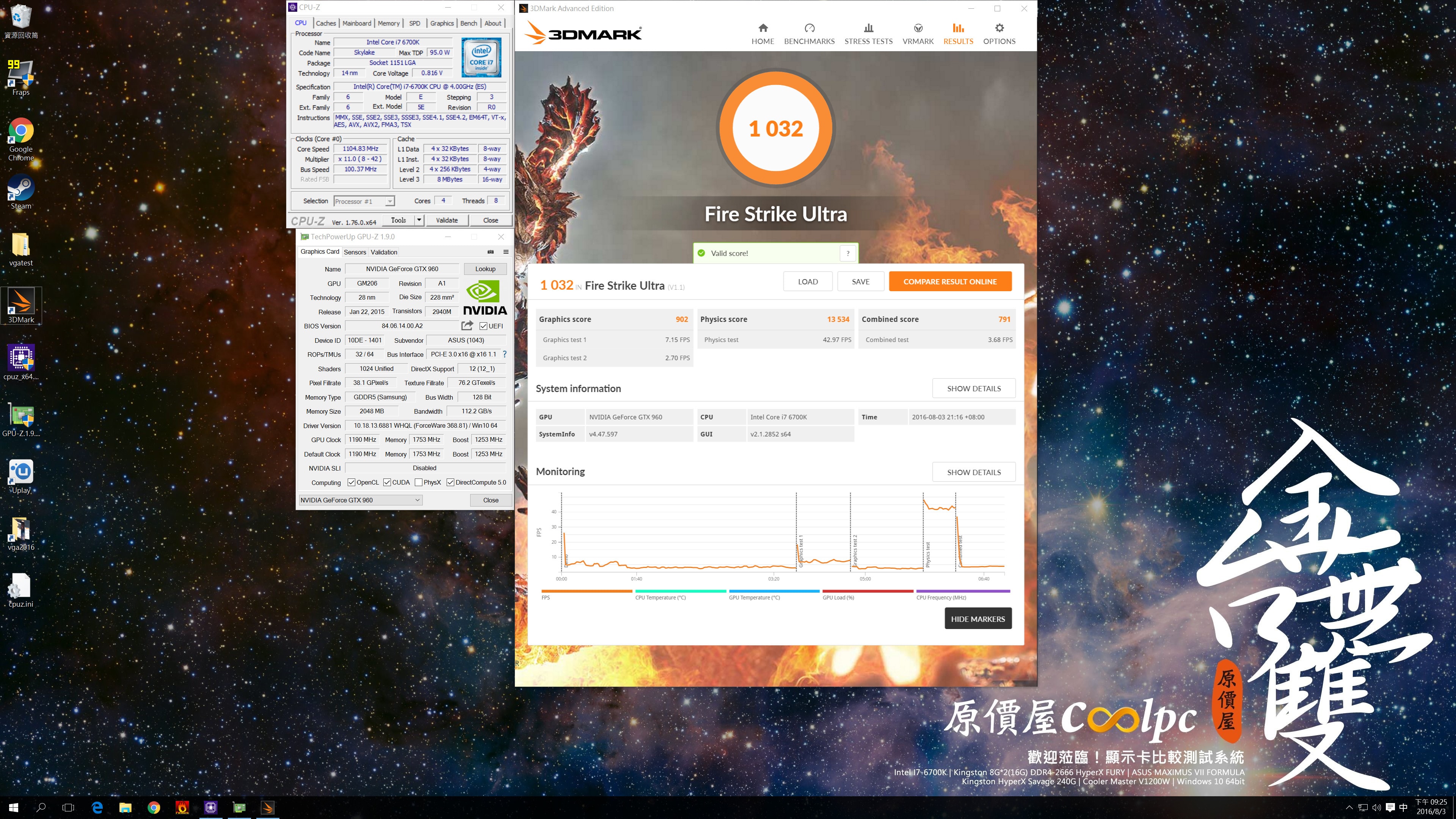Open vgatest folder on desktop
This screenshot has height=819, width=1456.
click(21, 249)
